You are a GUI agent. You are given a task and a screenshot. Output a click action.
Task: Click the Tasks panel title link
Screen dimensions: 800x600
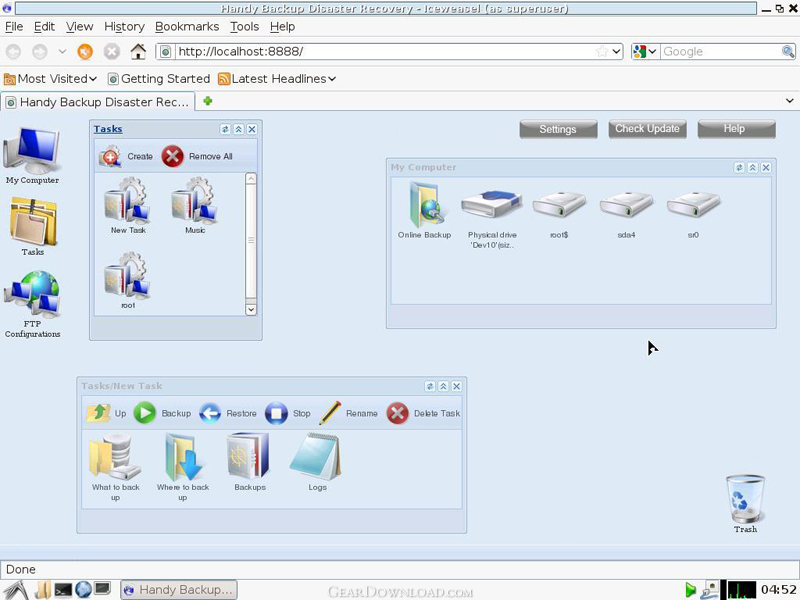coord(108,129)
